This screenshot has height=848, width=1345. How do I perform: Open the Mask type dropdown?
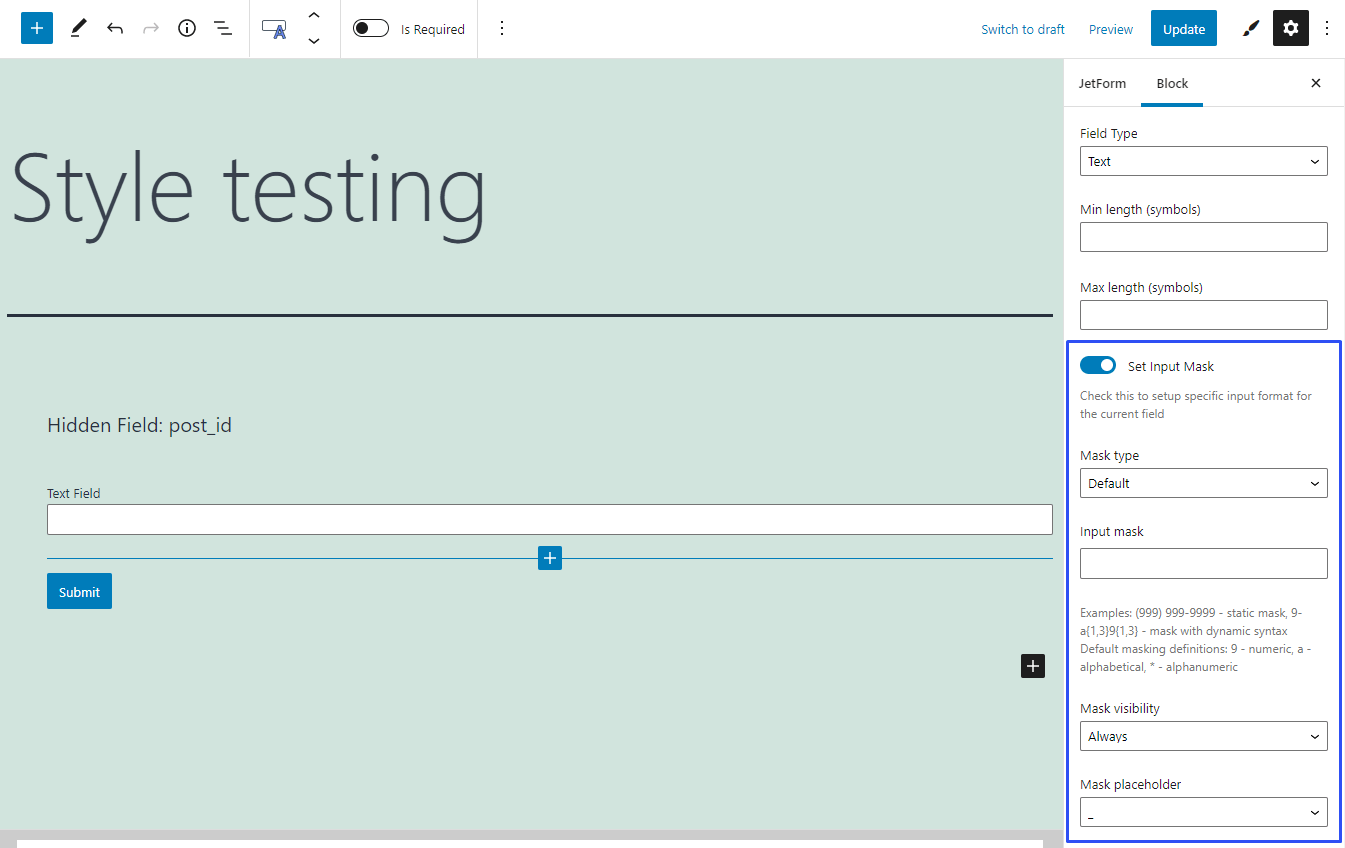[1203, 483]
